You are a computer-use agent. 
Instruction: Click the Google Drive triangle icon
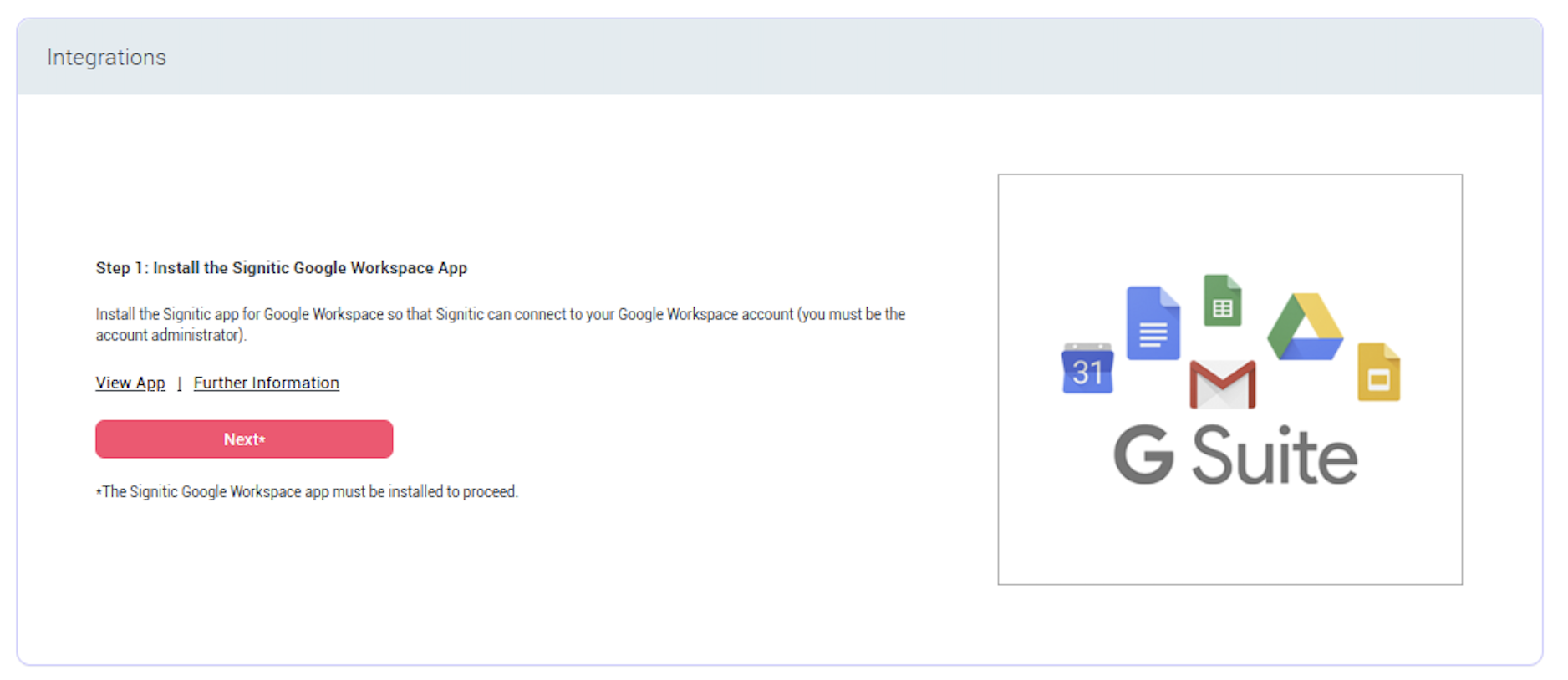point(1306,327)
